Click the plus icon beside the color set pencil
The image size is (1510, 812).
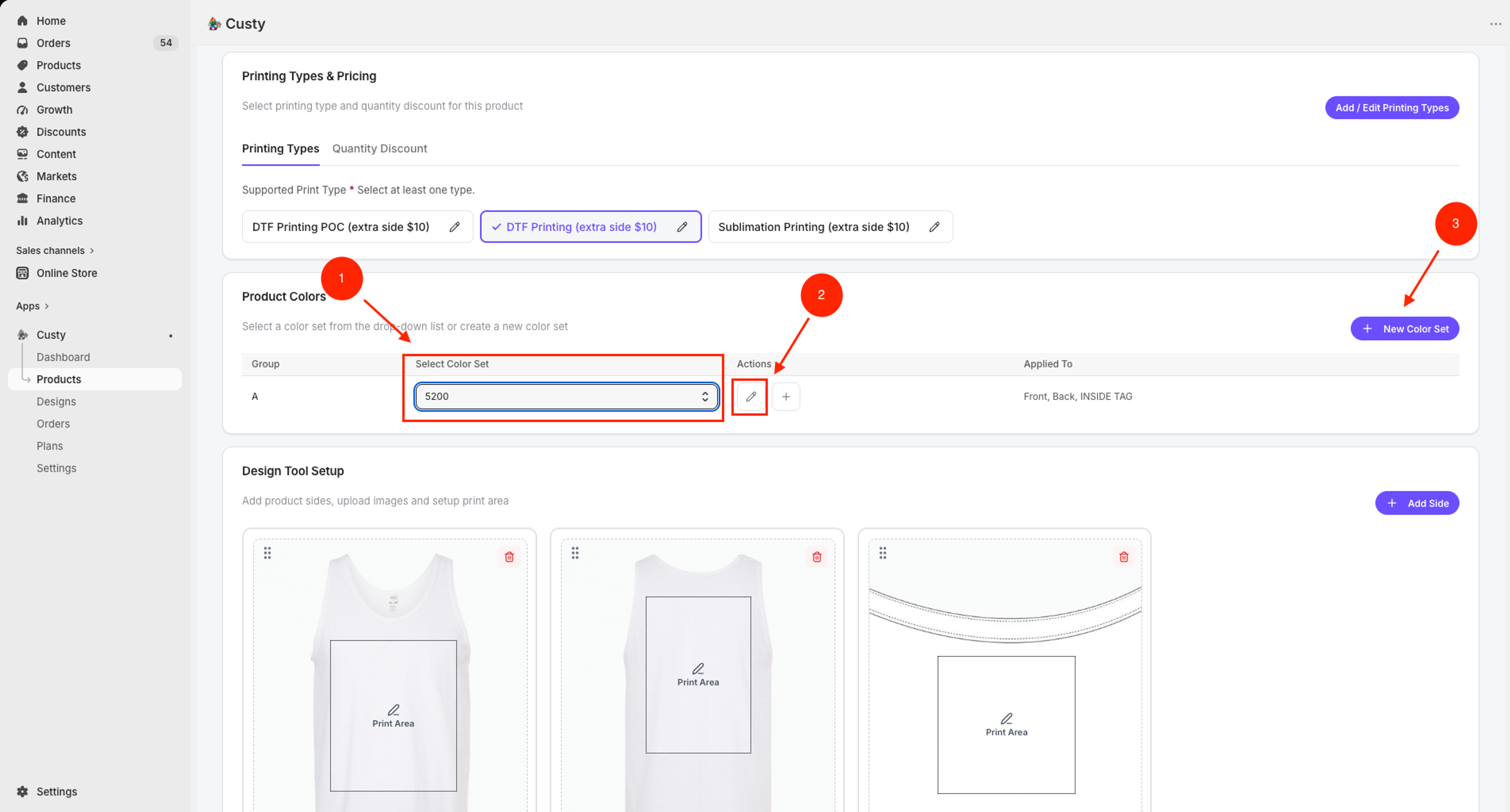pos(786,397)
